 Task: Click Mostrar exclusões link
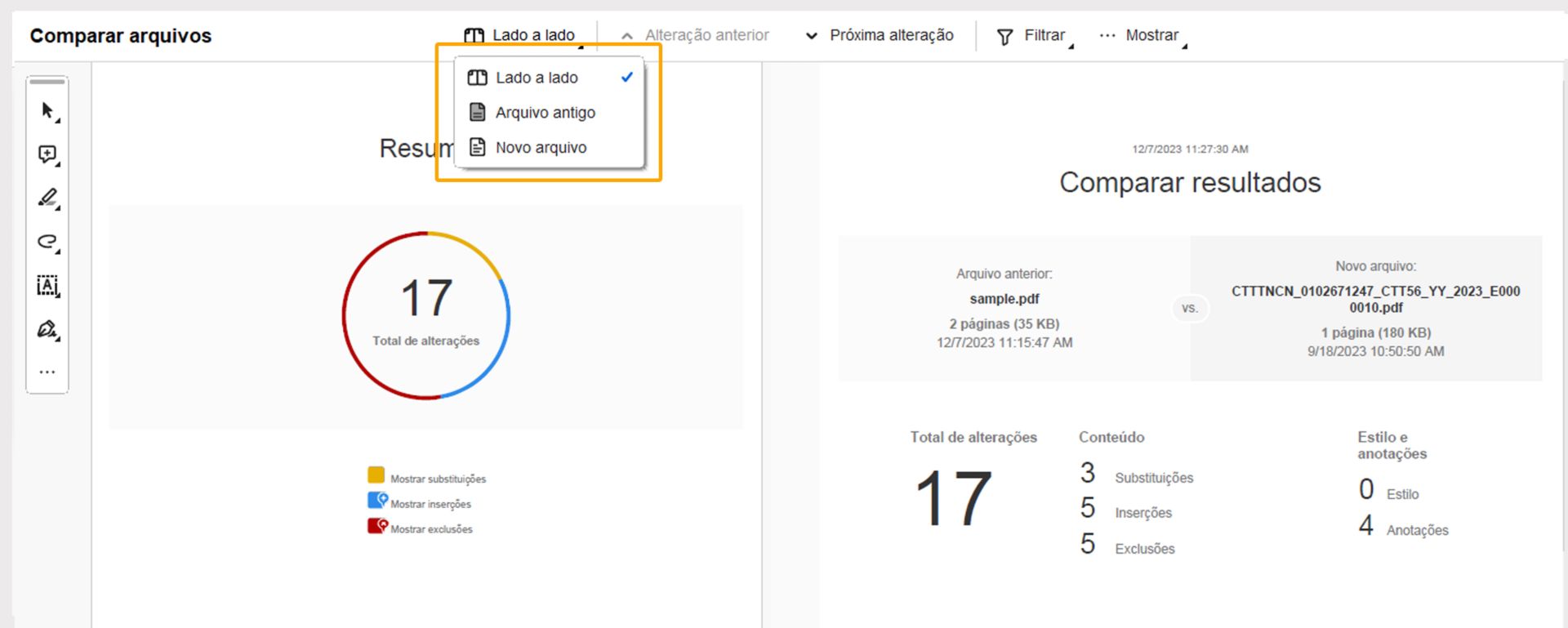[x=431, y=529]
